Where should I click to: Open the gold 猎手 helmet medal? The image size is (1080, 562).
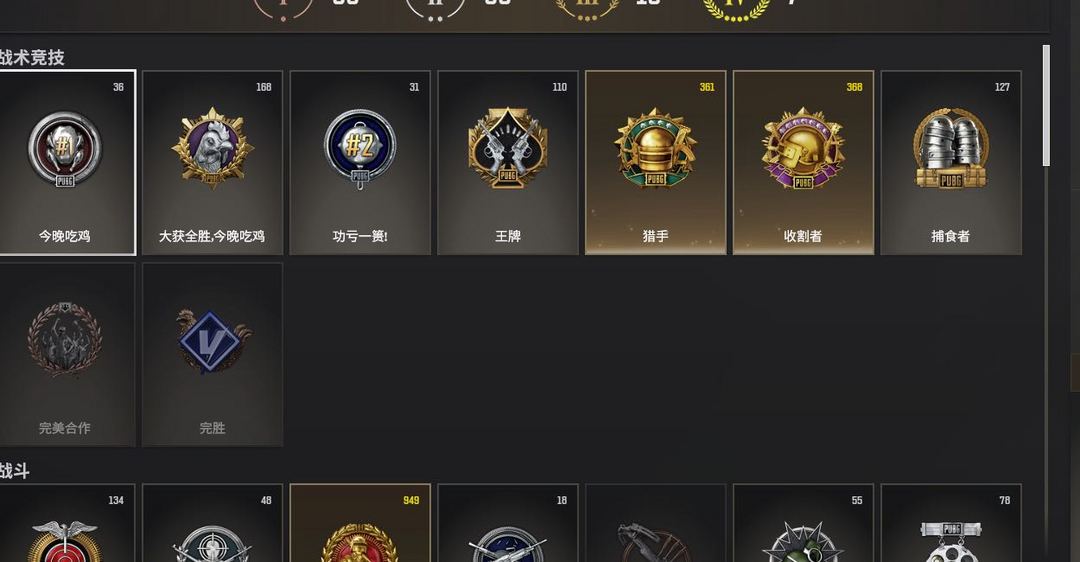point(656,163)
